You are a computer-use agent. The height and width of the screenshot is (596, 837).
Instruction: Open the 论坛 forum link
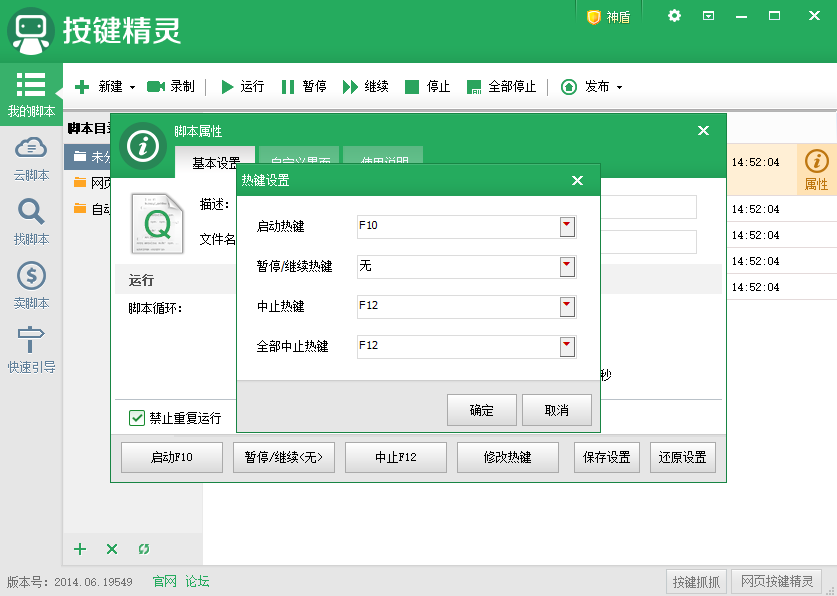point(197,581)
